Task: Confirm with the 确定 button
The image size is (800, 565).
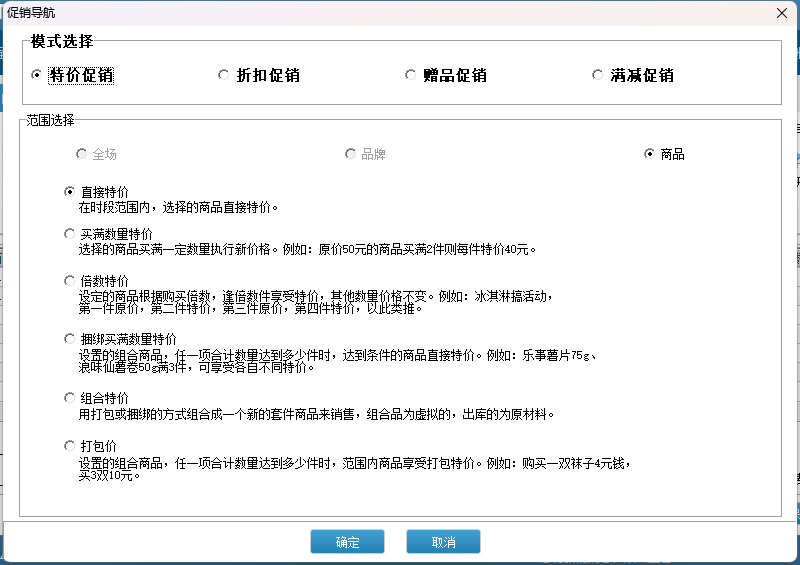Action: pyautogui.click(x=347, y=541)
